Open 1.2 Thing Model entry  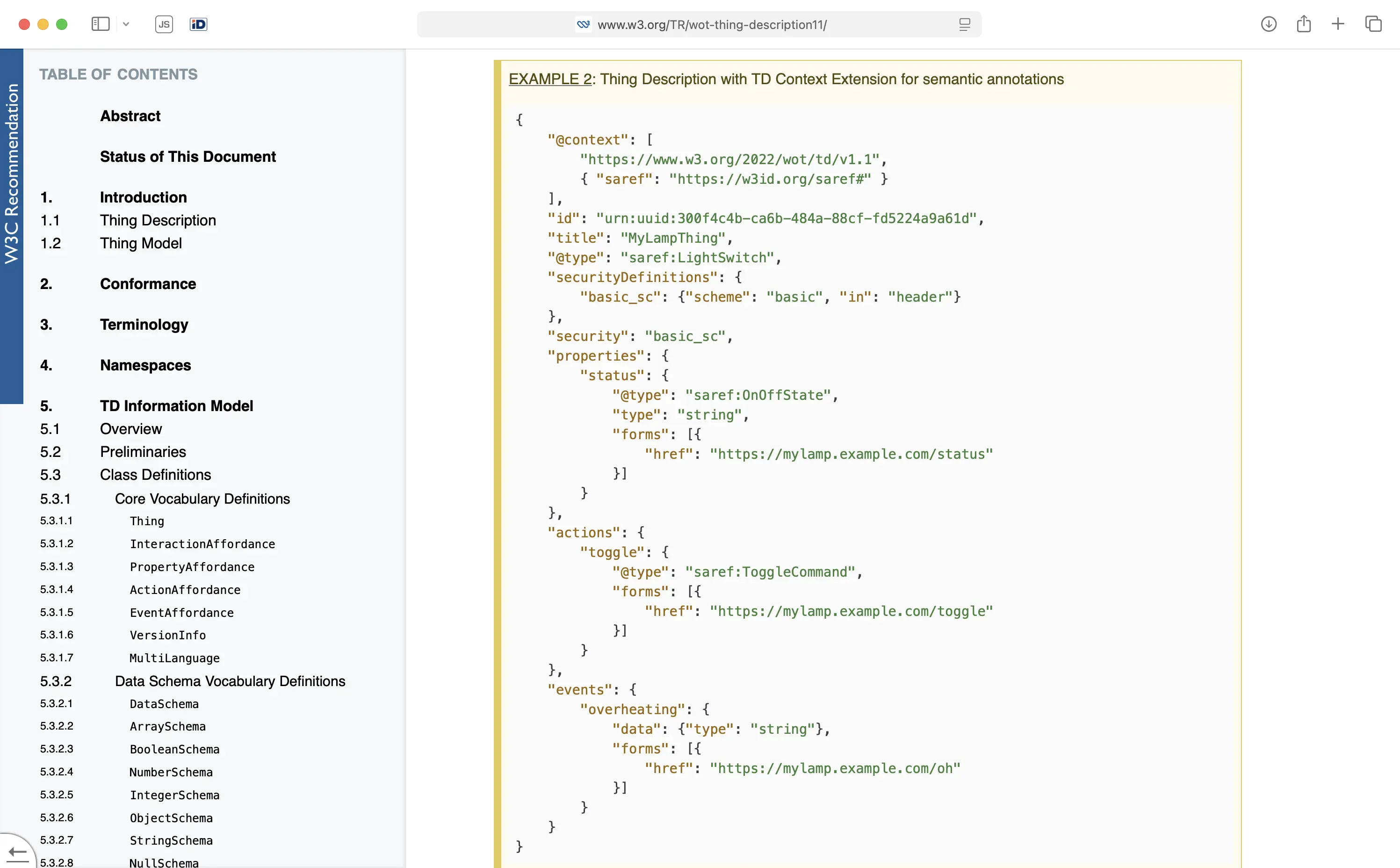pos(141,243)
